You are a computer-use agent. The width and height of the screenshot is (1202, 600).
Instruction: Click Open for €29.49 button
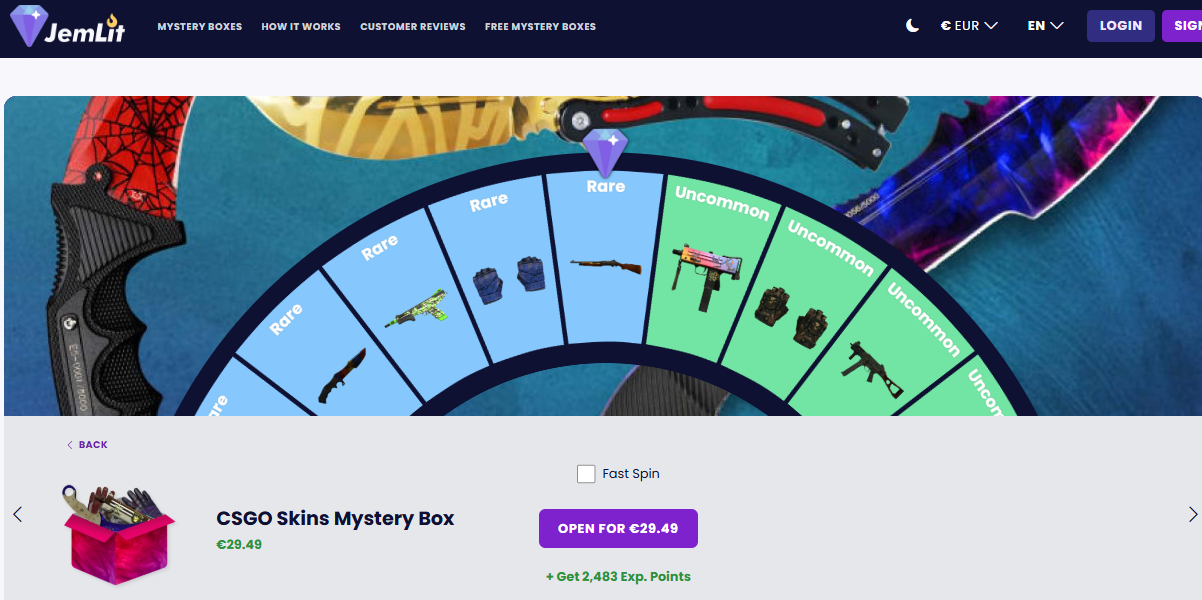[x=618, y=528]
